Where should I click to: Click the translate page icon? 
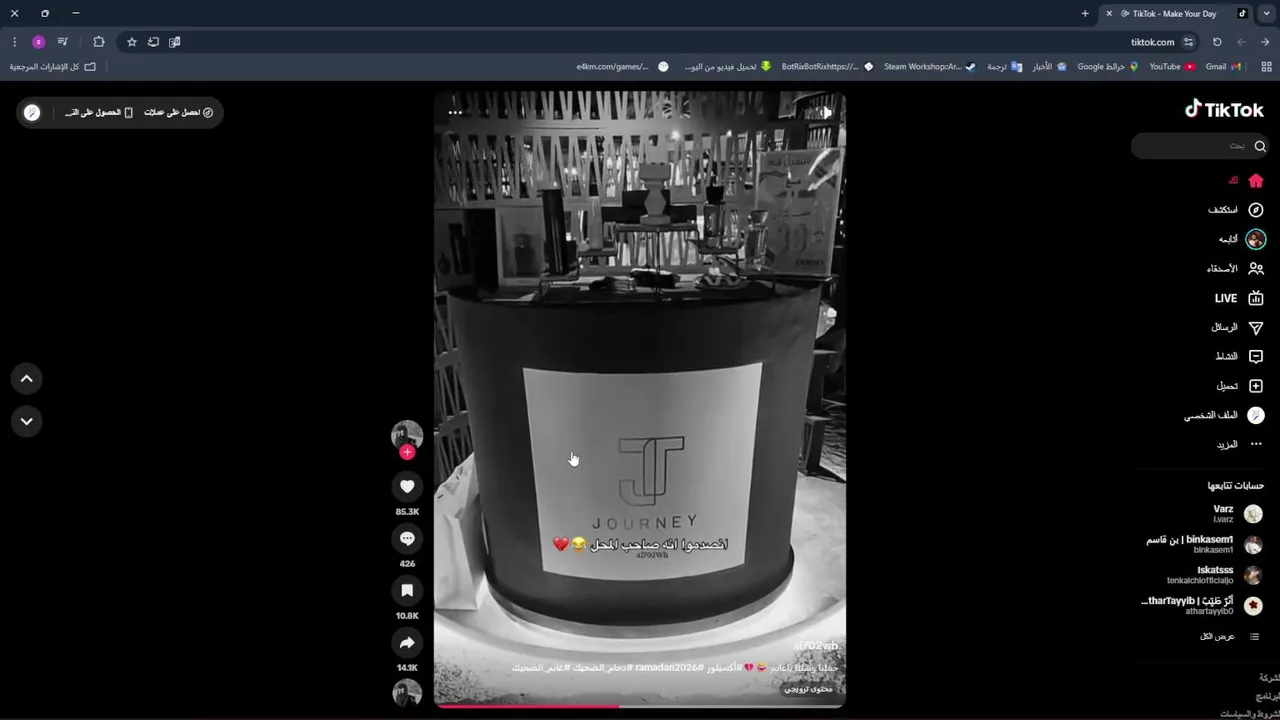(x=175, y=42)
